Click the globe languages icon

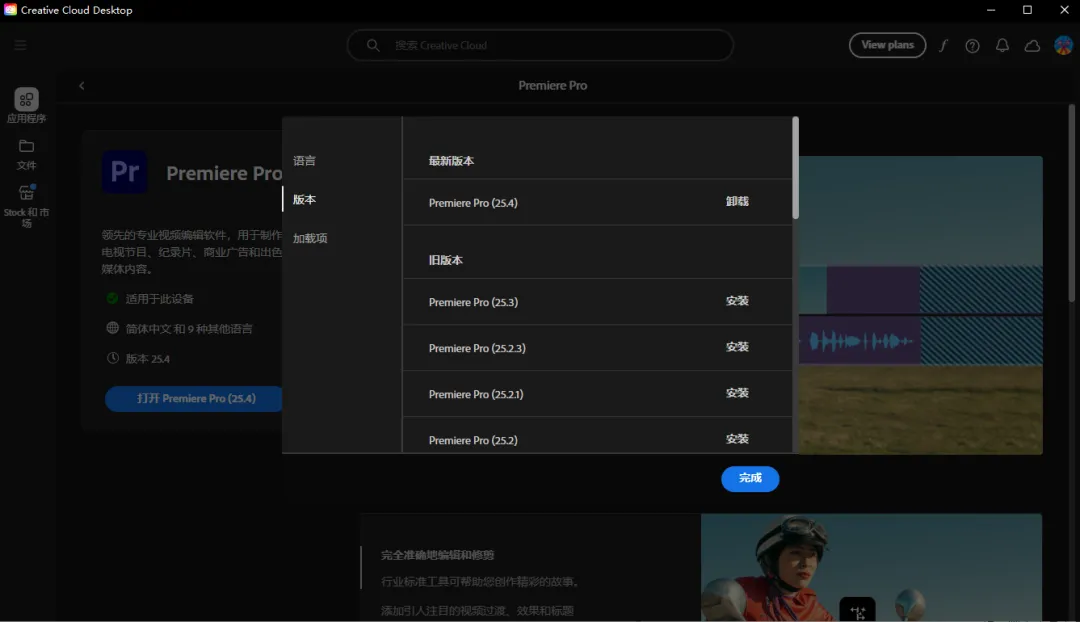click(113, 328)
